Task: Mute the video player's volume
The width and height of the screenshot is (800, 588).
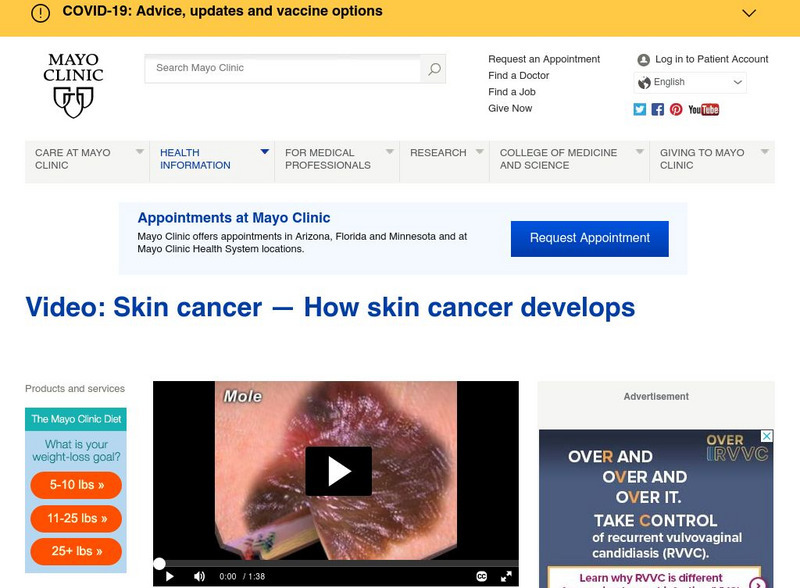Action: click(x=199, y=575)
